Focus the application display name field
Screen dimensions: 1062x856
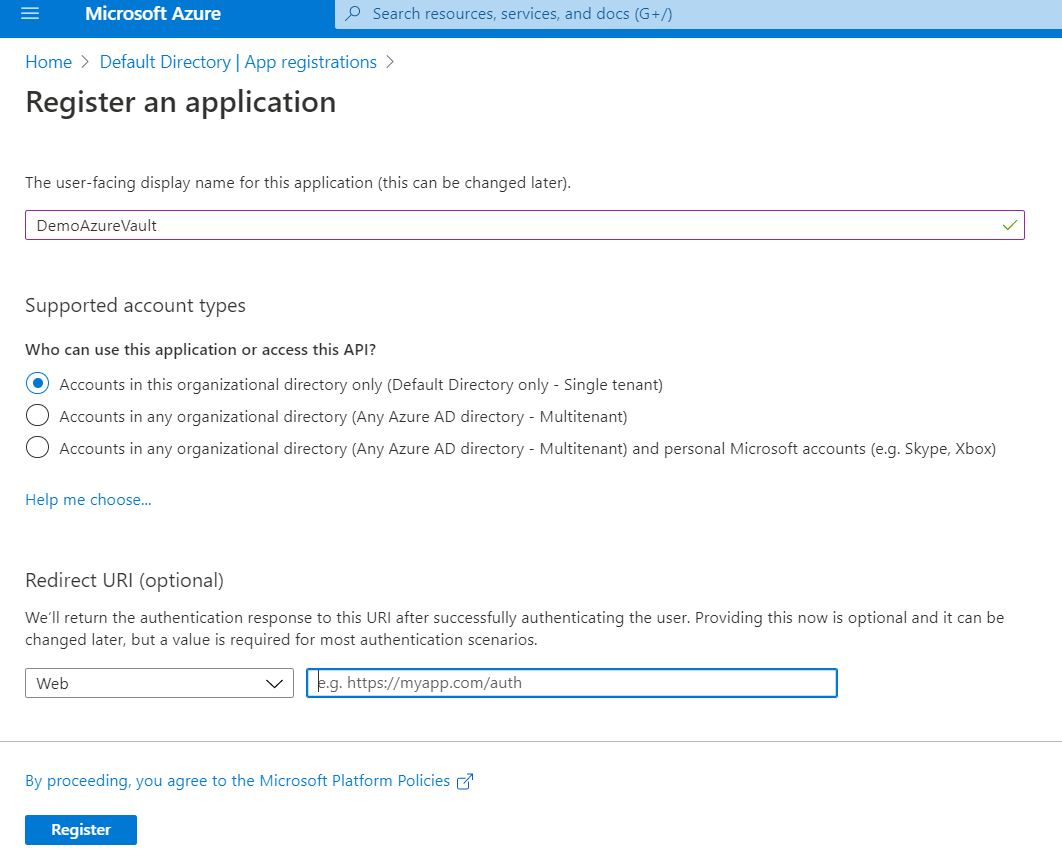(525, 225)
